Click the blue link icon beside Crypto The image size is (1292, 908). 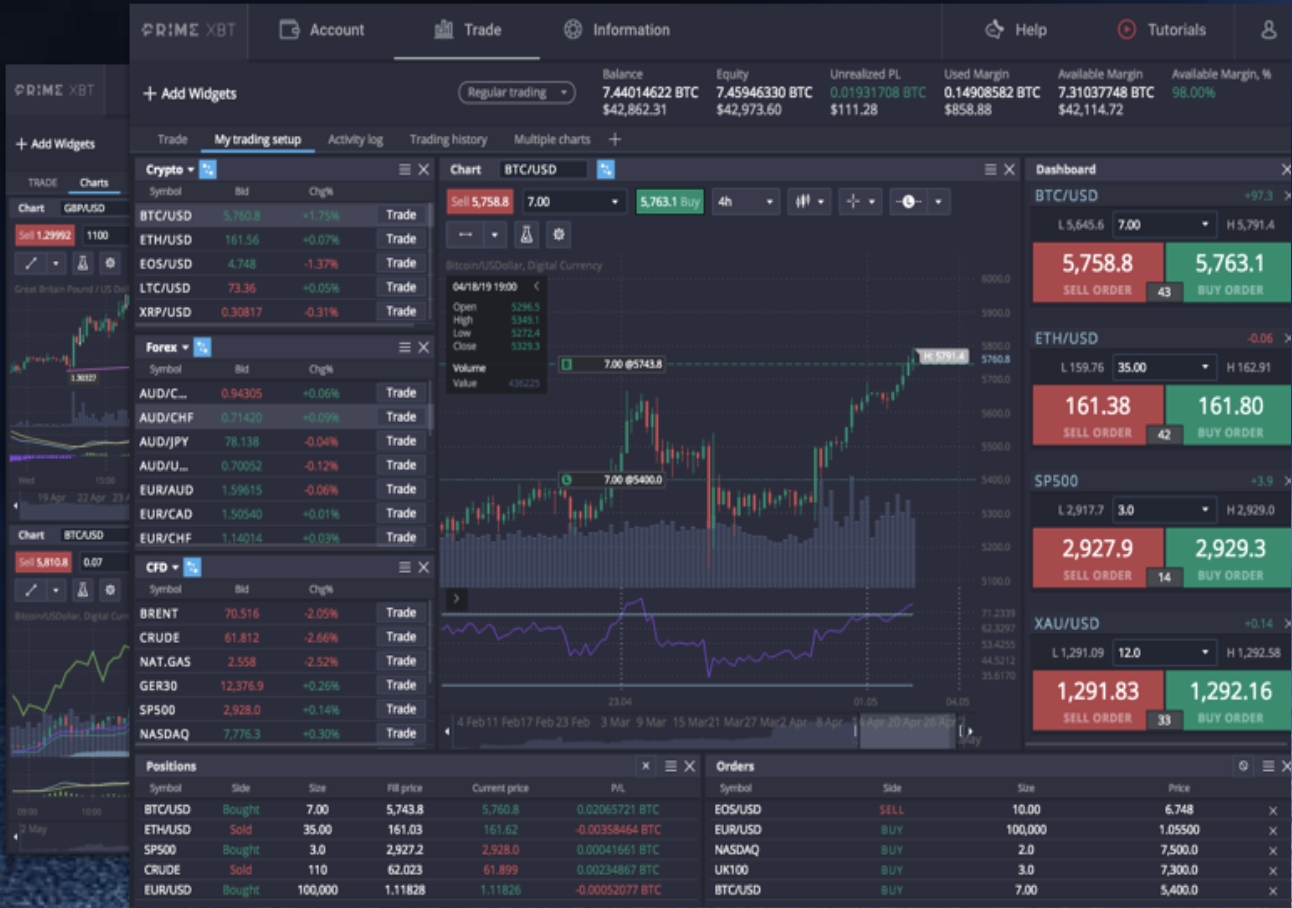point(208,170)
